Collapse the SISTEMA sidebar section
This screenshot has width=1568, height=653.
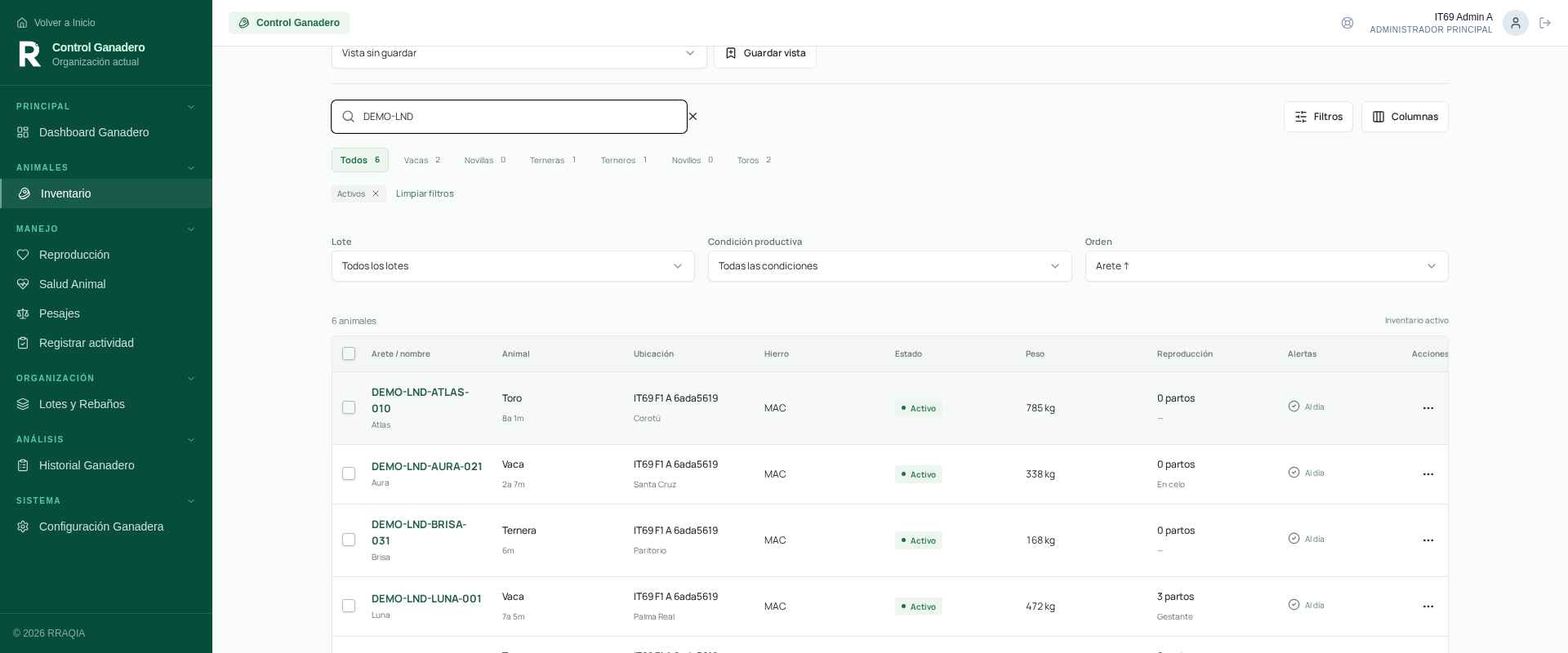point(191,501)
